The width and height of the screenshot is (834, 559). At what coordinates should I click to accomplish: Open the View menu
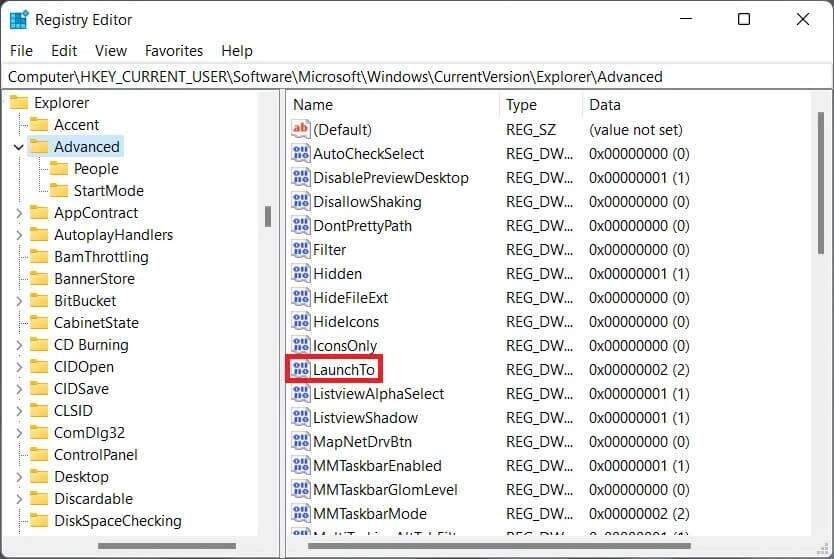click(111, 51)
